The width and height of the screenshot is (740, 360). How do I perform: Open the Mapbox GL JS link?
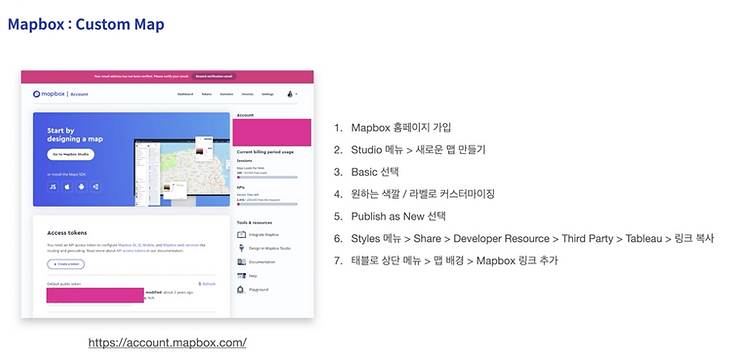click(129, 245)
